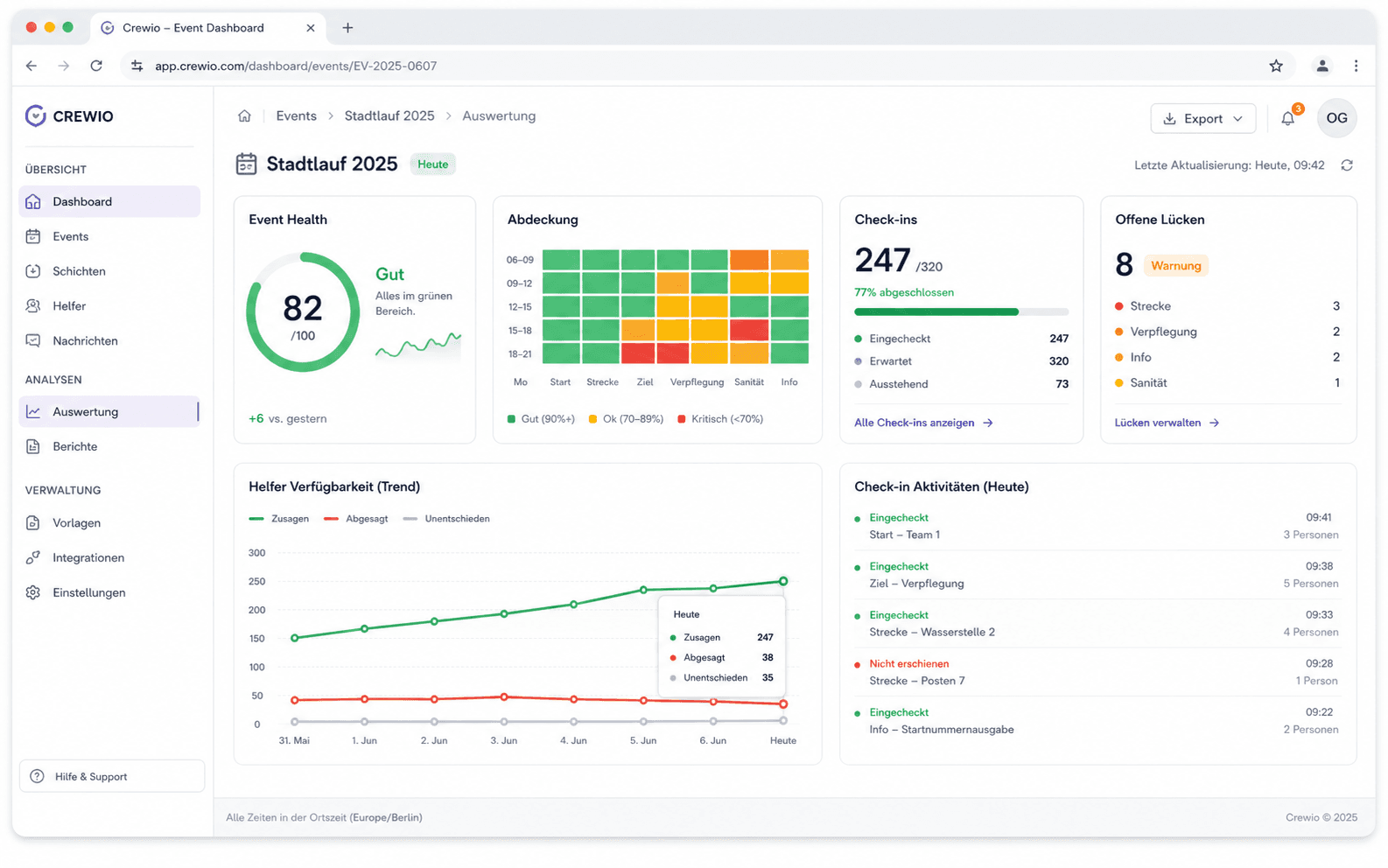Click the Vorlagen template icon
This screenshot has width=1388, height=868.
[x=33, y=522]
